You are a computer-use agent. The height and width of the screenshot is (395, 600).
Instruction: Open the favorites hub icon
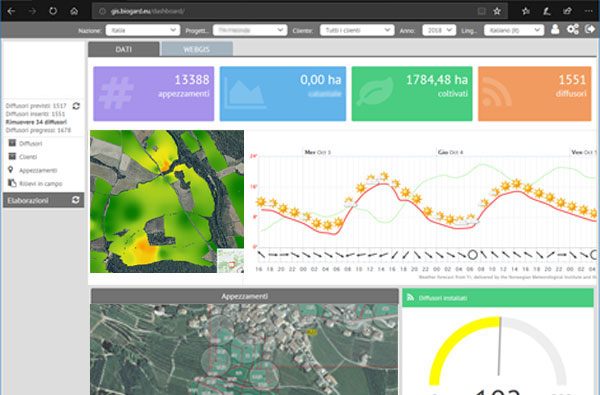click(x=526, y=11)
